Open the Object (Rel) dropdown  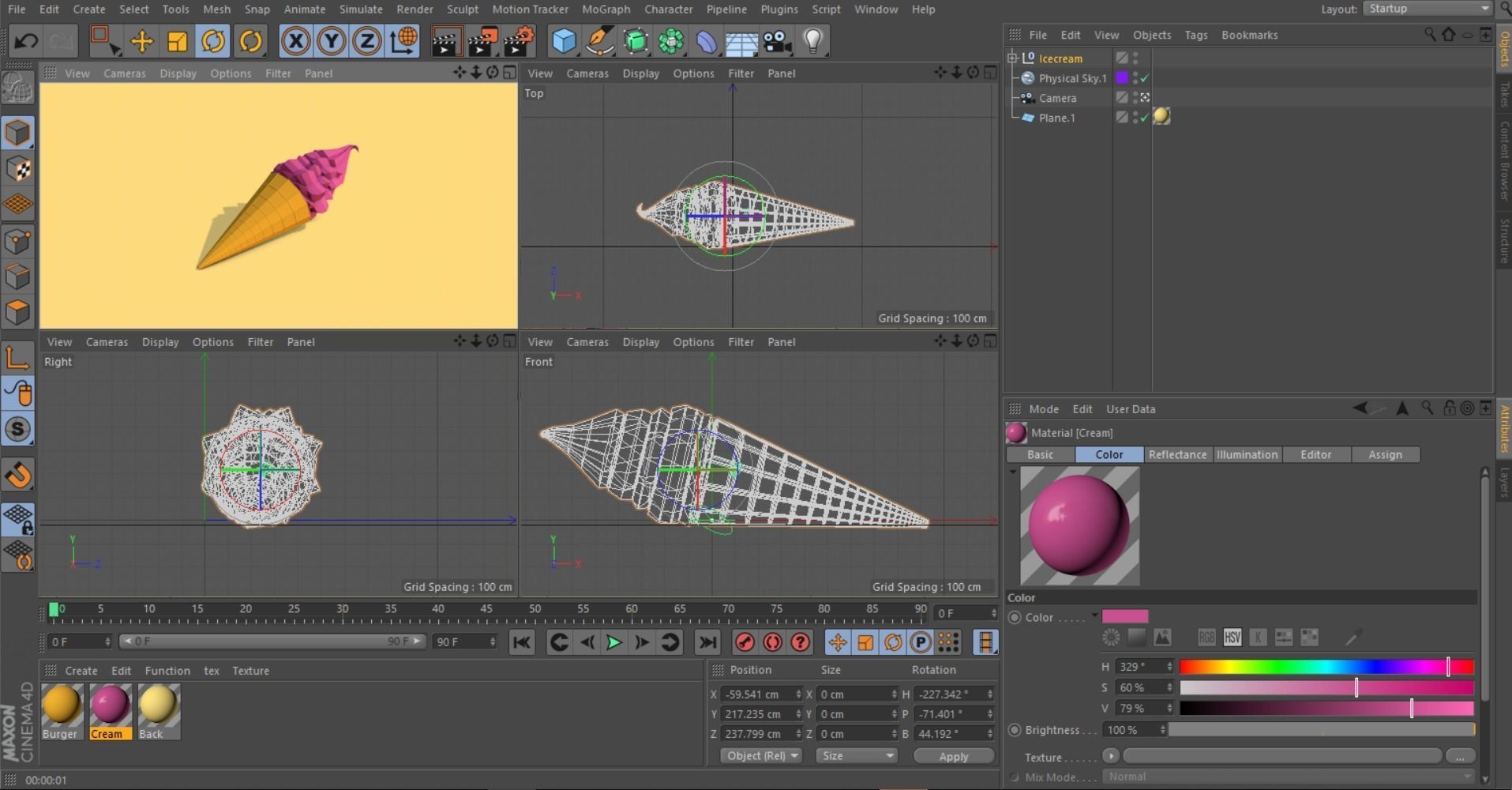pyautogui.click(x=761, y=756)
